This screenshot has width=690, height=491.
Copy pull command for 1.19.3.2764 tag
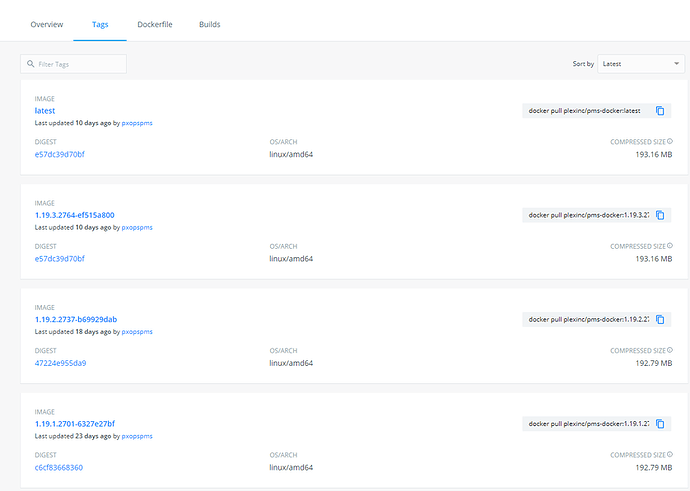tap(660, 215)
